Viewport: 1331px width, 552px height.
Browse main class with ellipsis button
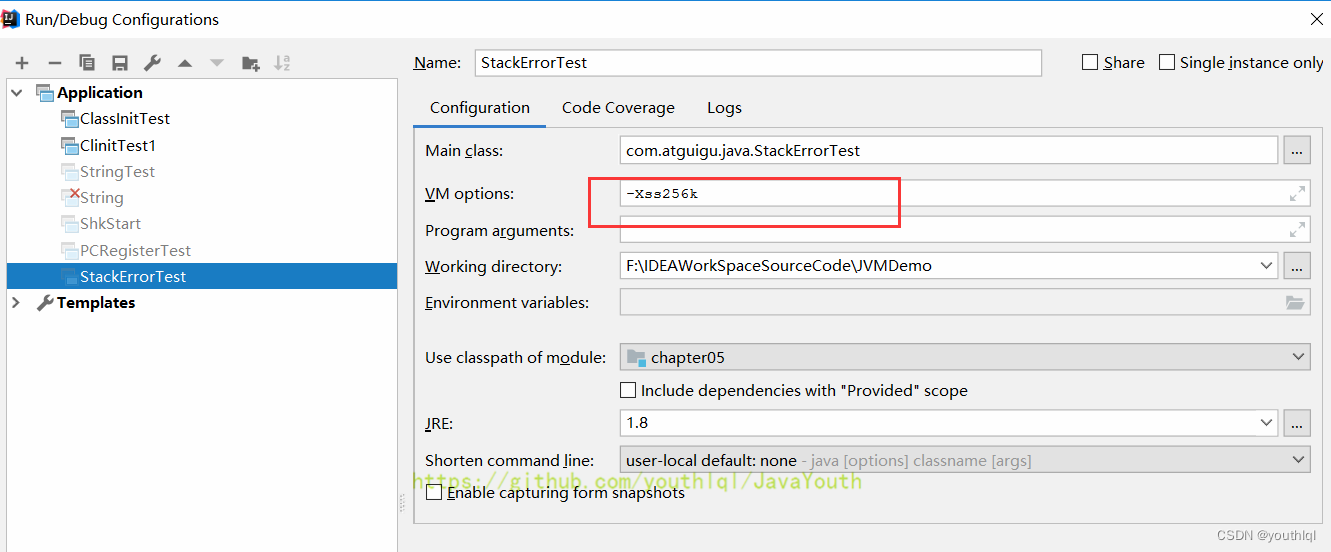pyautogui.click(x=1297, y=151)
